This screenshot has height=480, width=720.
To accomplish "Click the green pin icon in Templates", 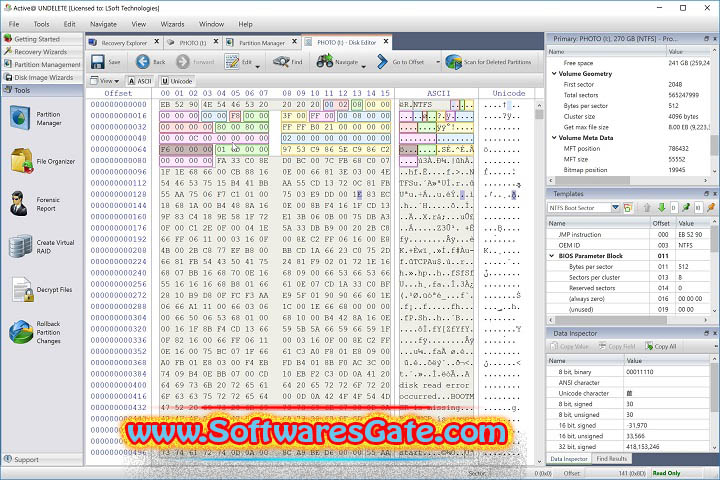I will coord(686,208).
